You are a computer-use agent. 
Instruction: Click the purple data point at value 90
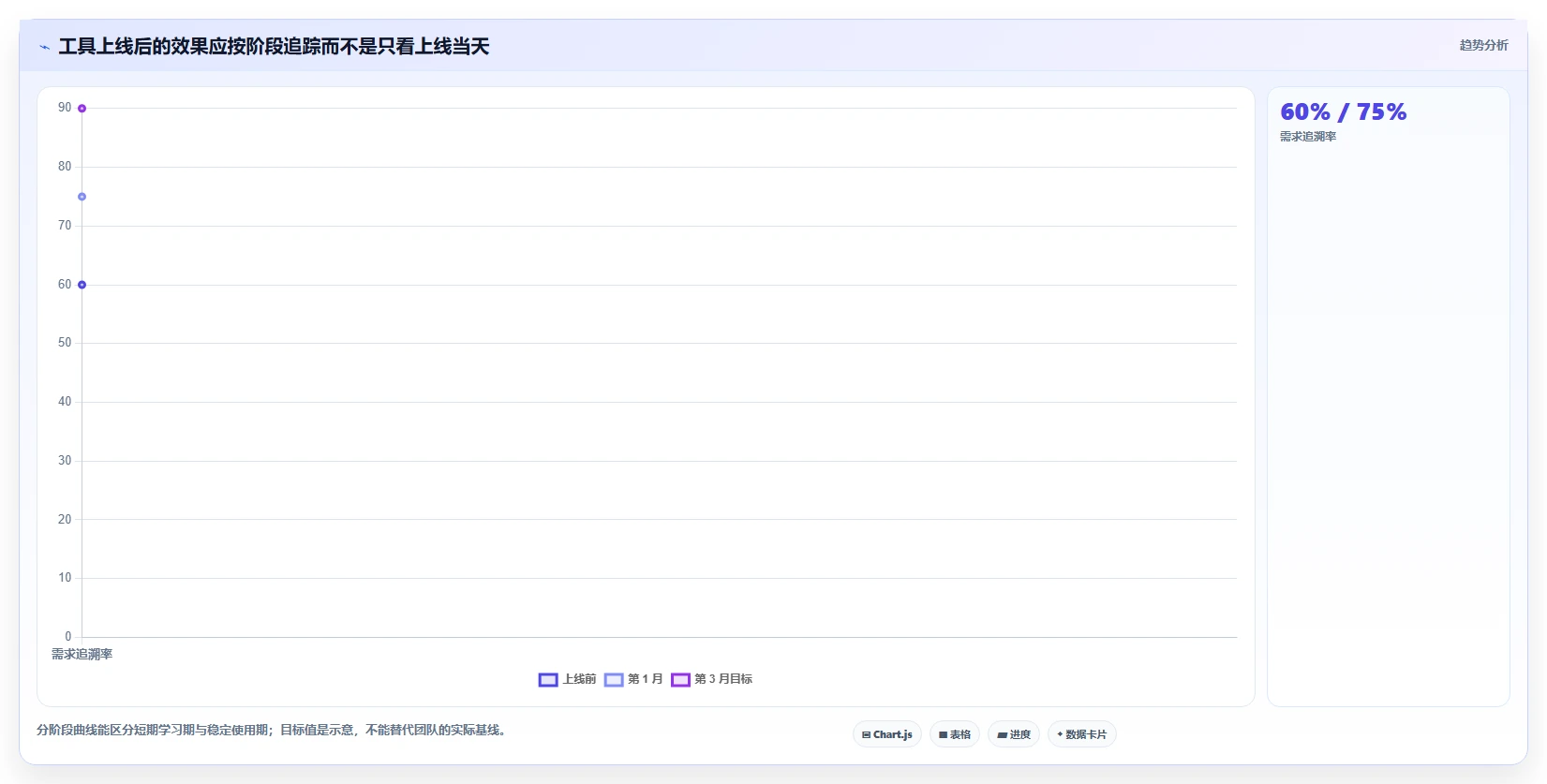(x=82, y=109)
